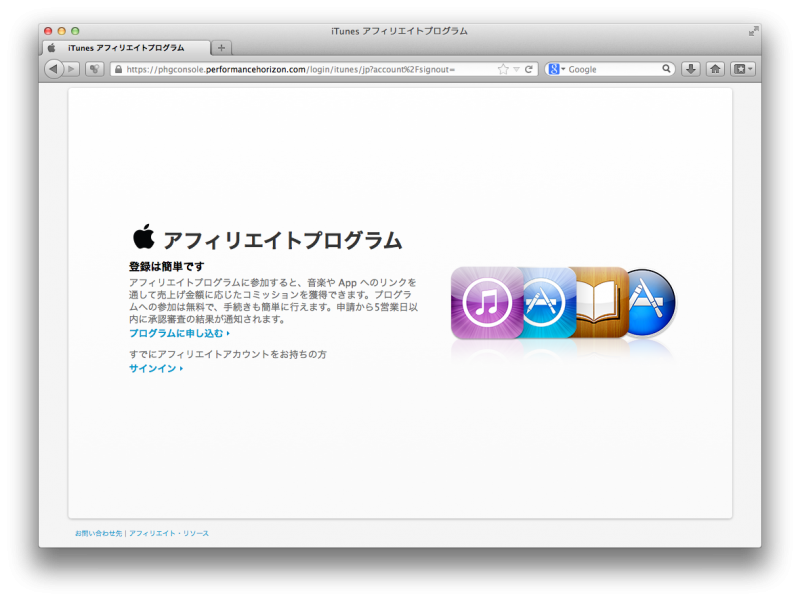Close the window with the red button

tap(48, 31)
